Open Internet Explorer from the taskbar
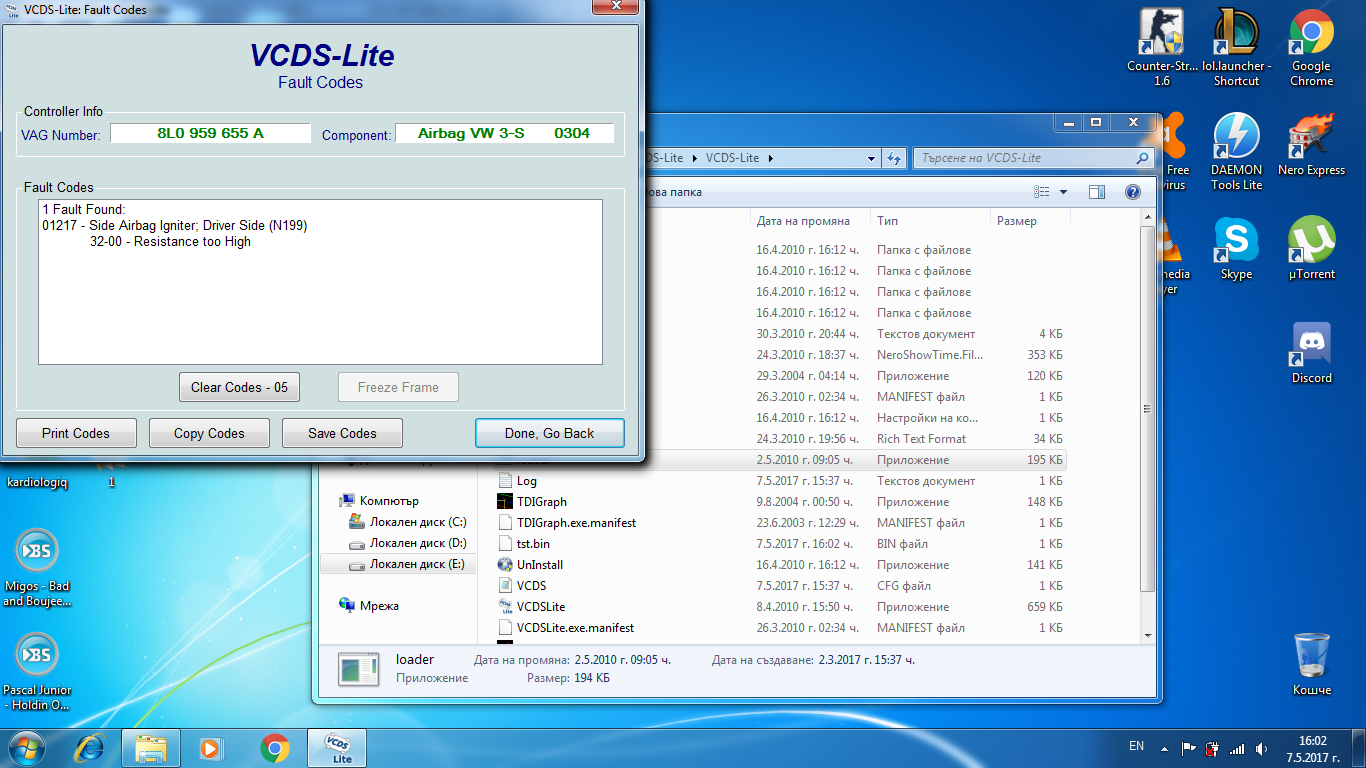Image resolution: width=1366 pixels, height=768 pixels. coord(92,747)
